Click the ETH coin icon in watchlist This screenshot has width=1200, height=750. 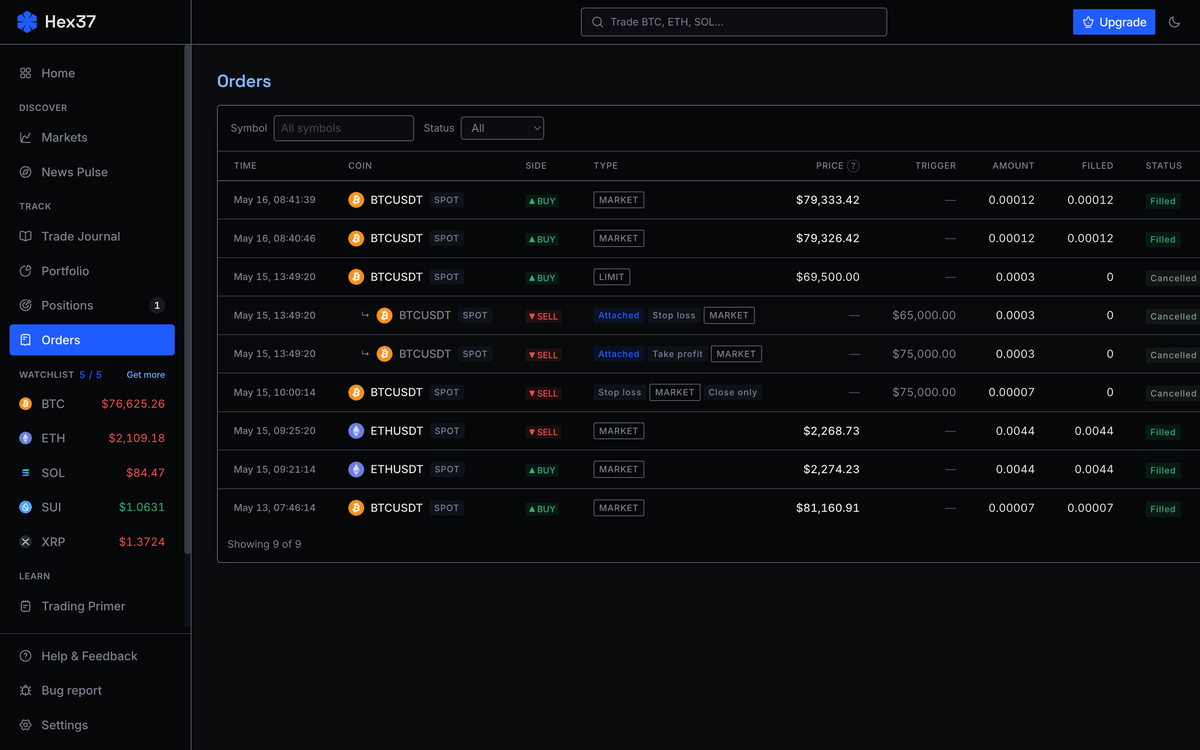pos(26,438)
